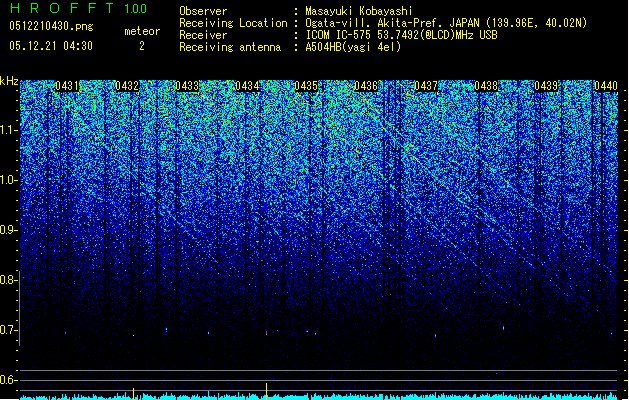The width and height of the screenshot is (629, 400).
Task: Click the 0431 time marker
Action: (x=67, y=86)
